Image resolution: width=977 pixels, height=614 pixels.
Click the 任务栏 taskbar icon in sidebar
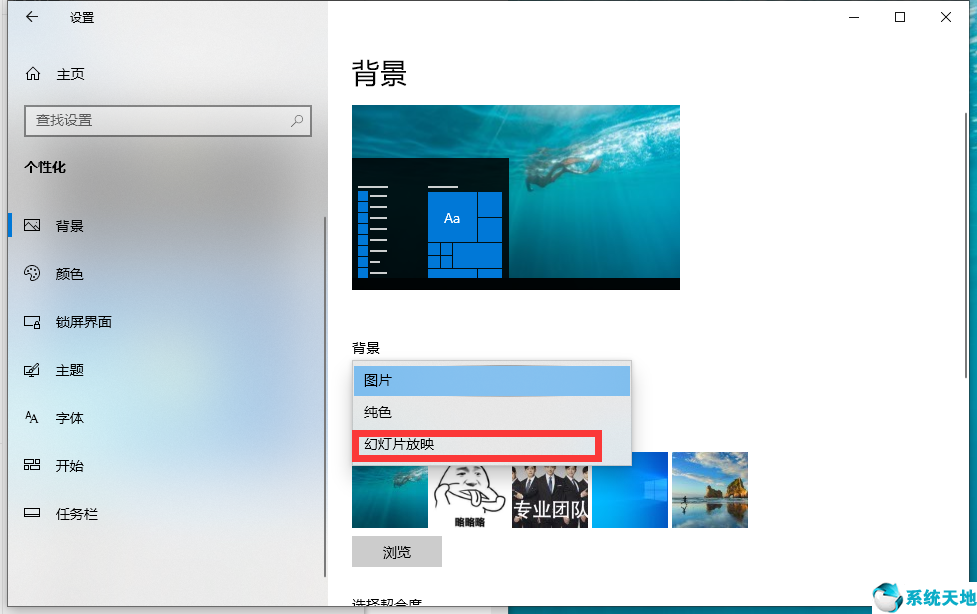[32, 513]
